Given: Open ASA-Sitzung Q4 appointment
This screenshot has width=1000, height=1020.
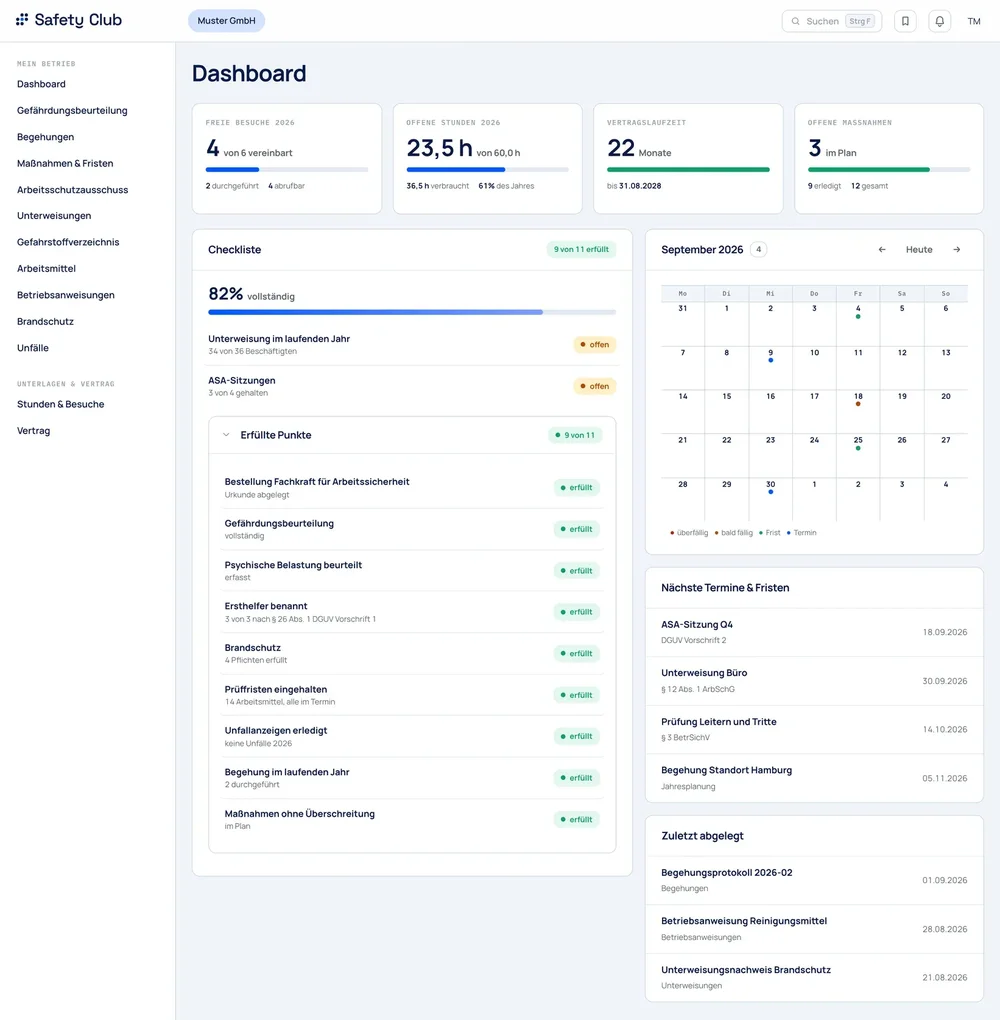Looking at the screenshot, I should pyautogui.click(x=814, y=632).
